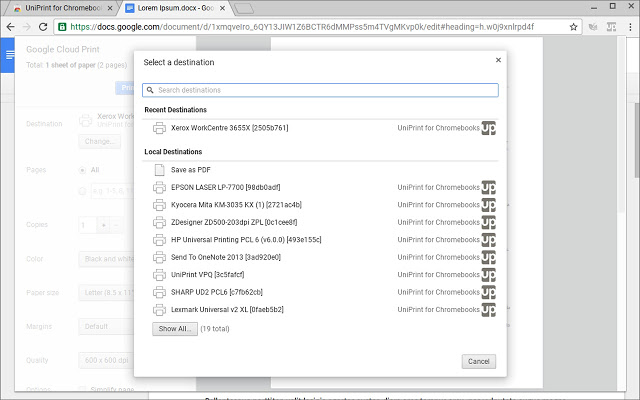Switch to UniPrint for Chromebooks tab
This screenshot has height=400, width=640.
(x=61, y=8)
